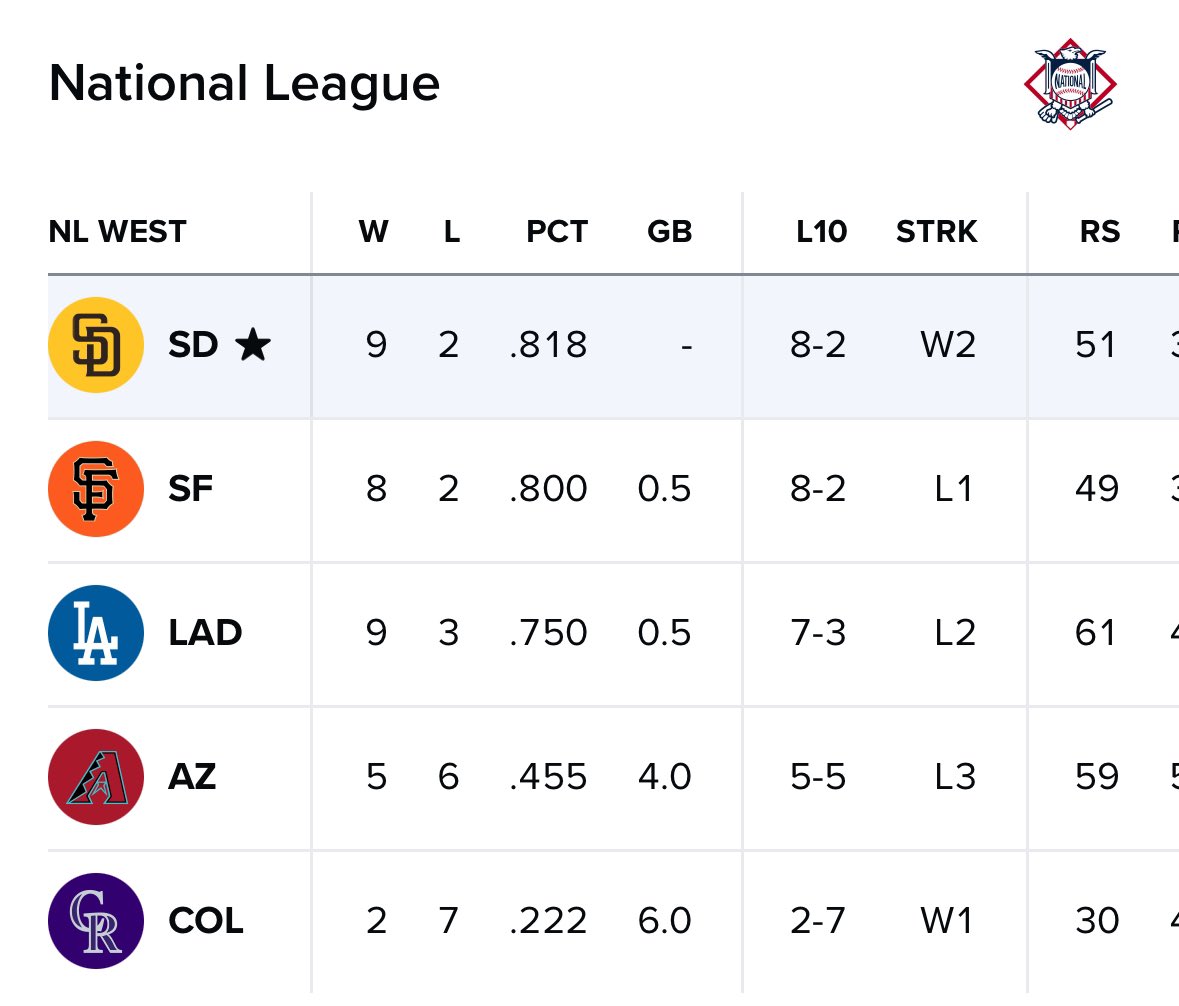The width and height of the screenshot is (1179, 1006).
Task: Sort by the GB column header
Action: coord(669,232)
